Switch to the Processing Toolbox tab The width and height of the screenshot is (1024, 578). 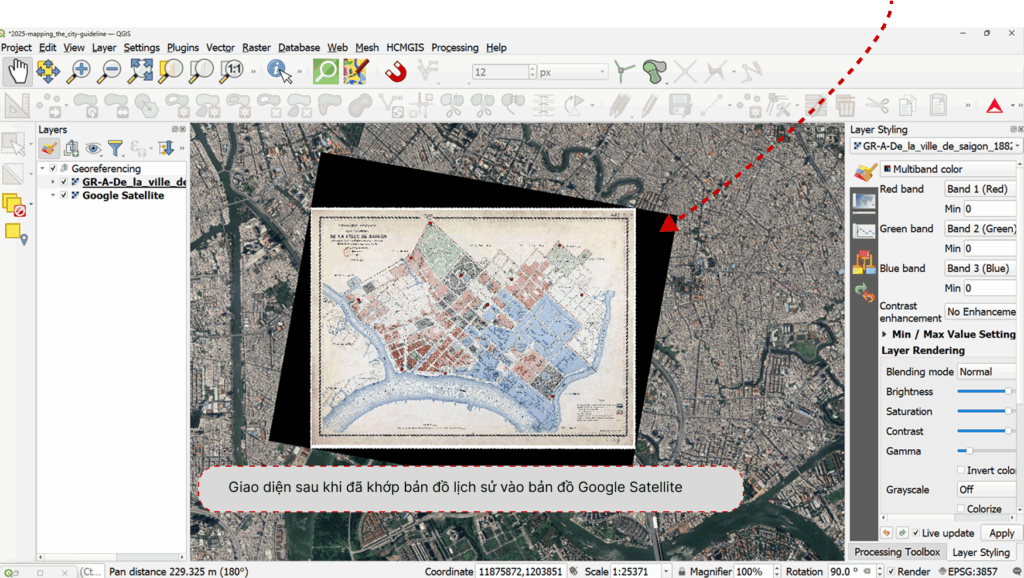pyautogui.click(x=897, y=552)
